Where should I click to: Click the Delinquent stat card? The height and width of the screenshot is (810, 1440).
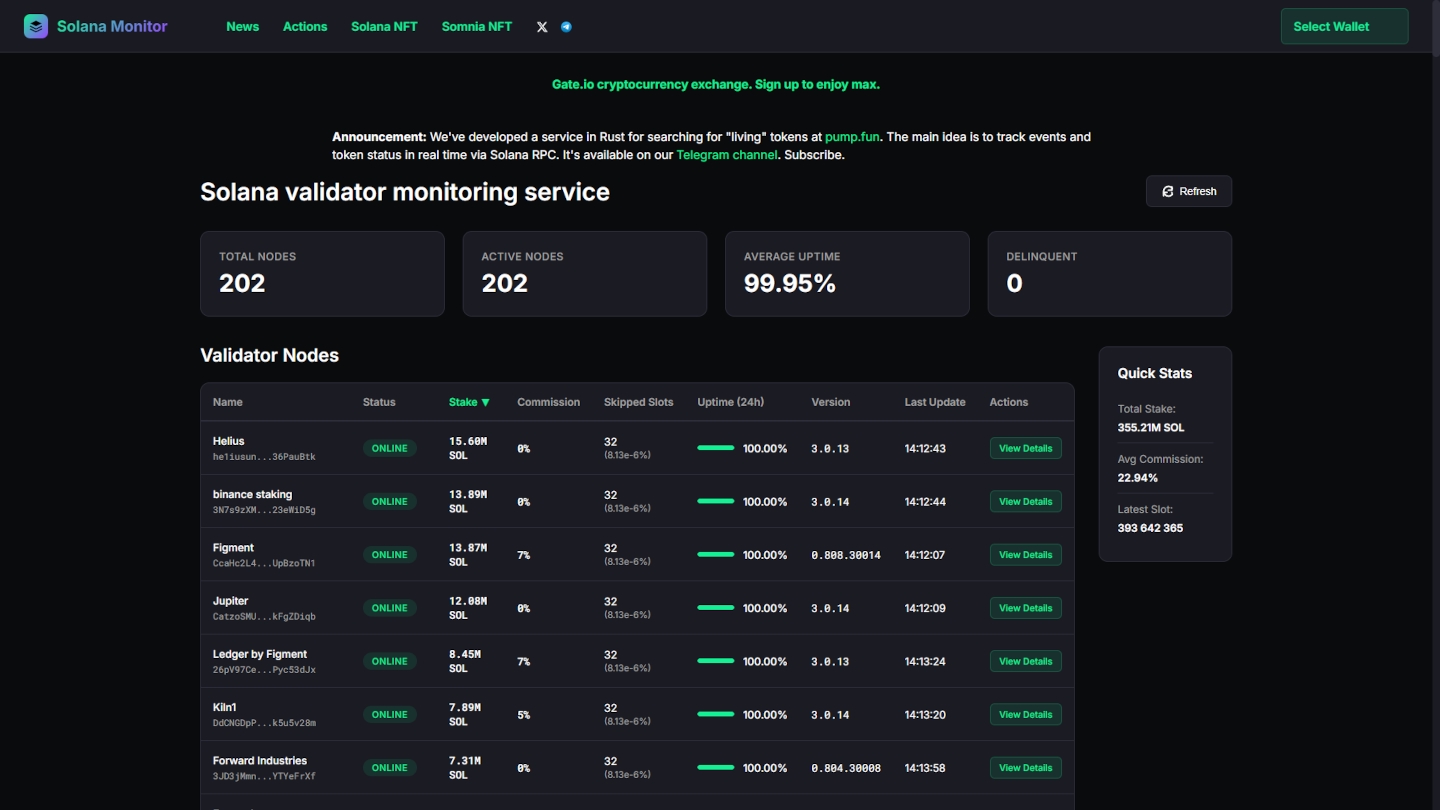tap(1110, 274)
